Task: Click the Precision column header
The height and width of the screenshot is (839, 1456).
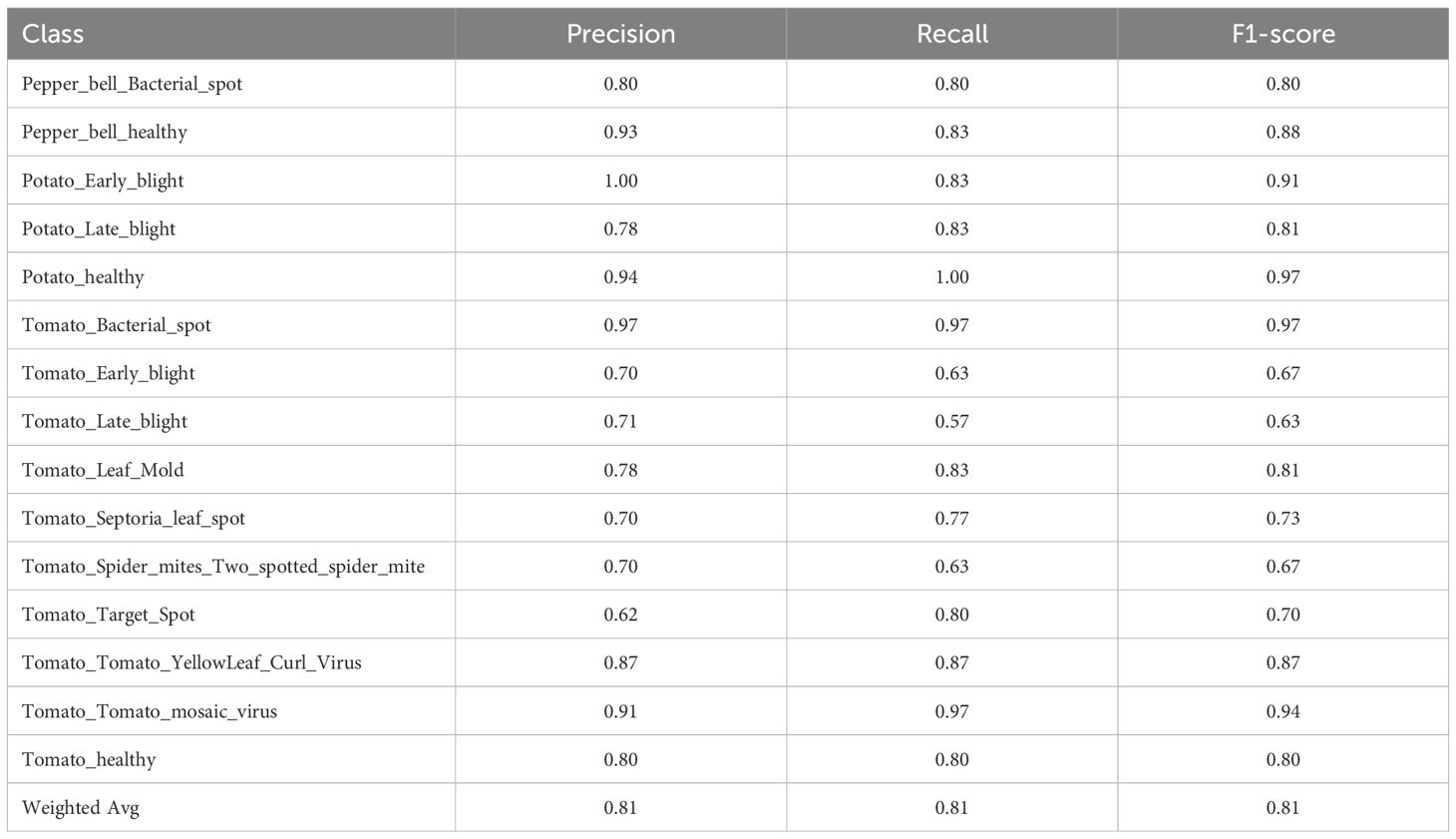Action: 620,34
